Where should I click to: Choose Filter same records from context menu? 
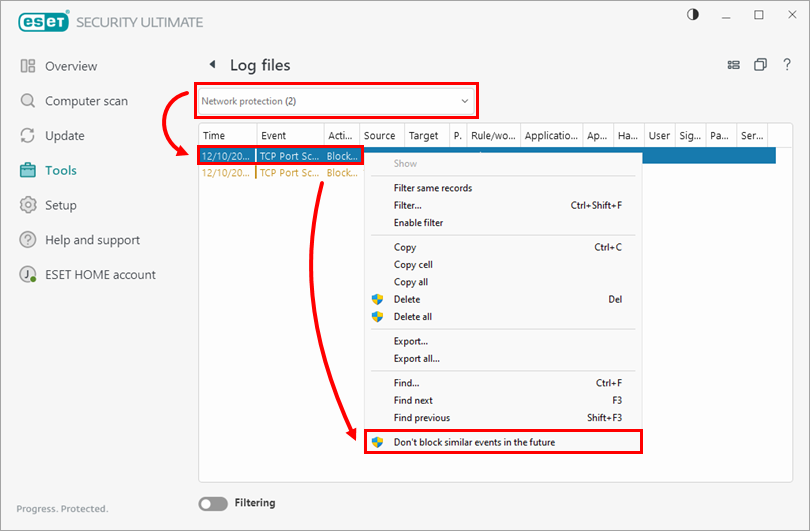433,188
